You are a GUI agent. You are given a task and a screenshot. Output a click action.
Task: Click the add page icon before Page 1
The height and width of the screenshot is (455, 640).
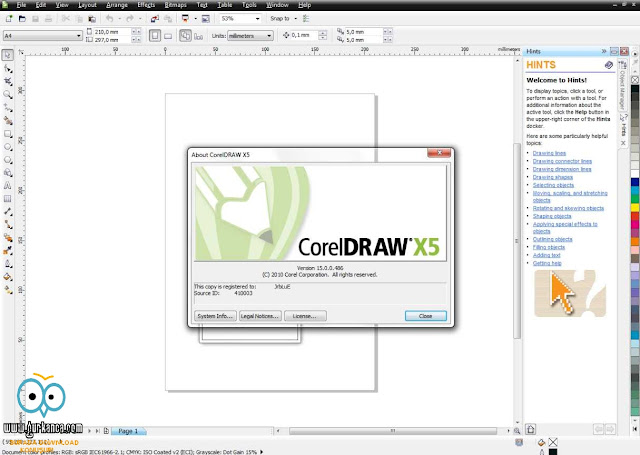106,431
